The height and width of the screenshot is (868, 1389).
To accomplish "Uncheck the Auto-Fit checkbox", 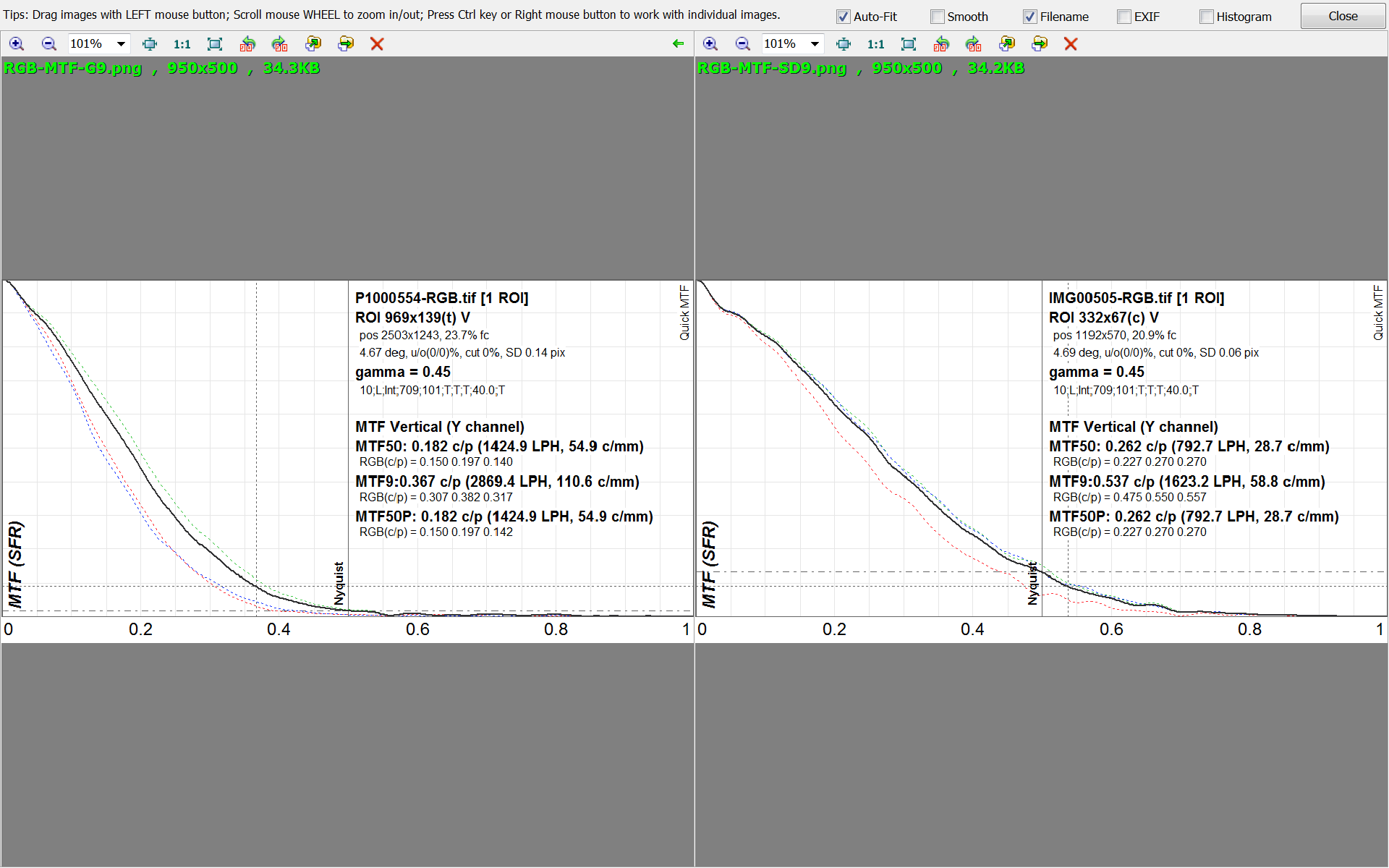I will pos(844,17).
